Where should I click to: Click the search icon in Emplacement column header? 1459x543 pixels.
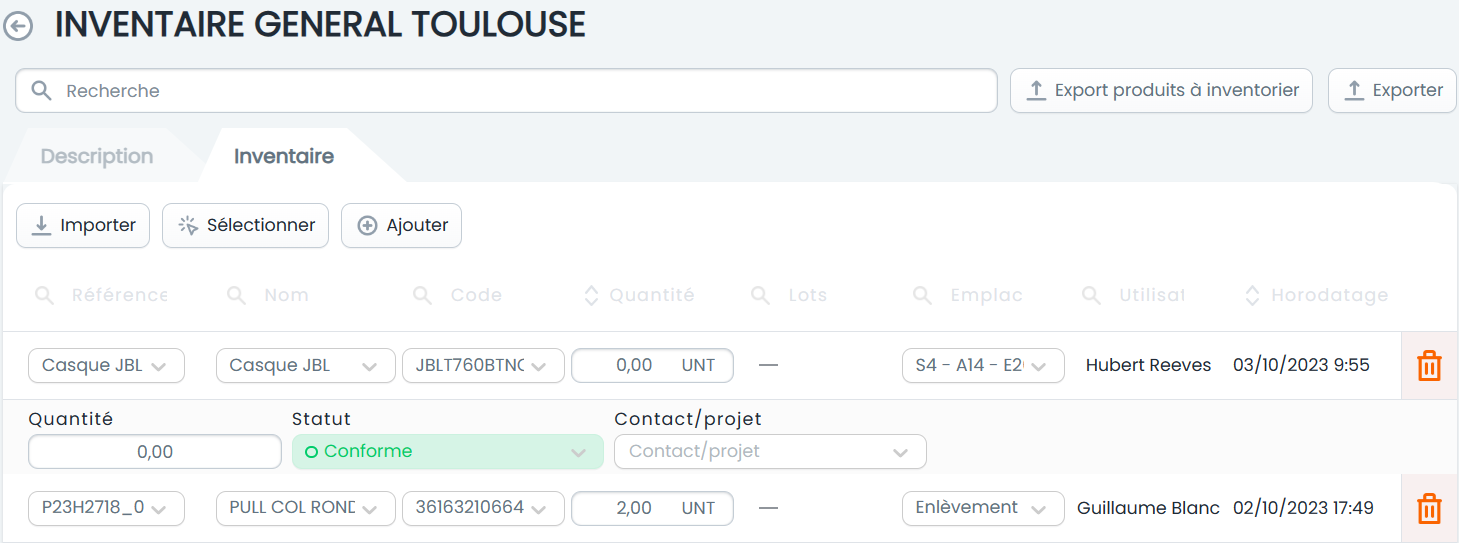click(x=923, y=295)
